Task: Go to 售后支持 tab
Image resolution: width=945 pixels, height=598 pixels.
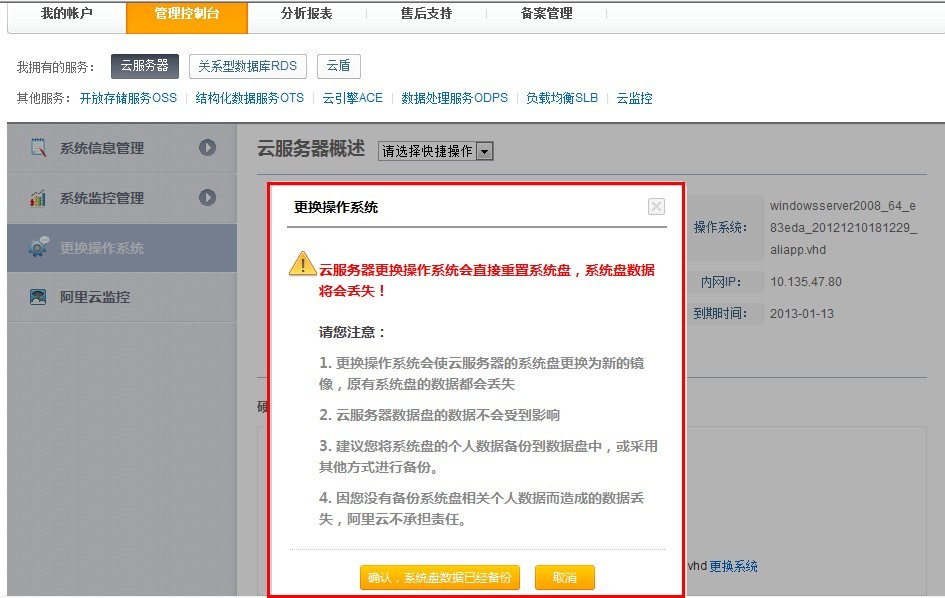Action: [x=426, y=13]
